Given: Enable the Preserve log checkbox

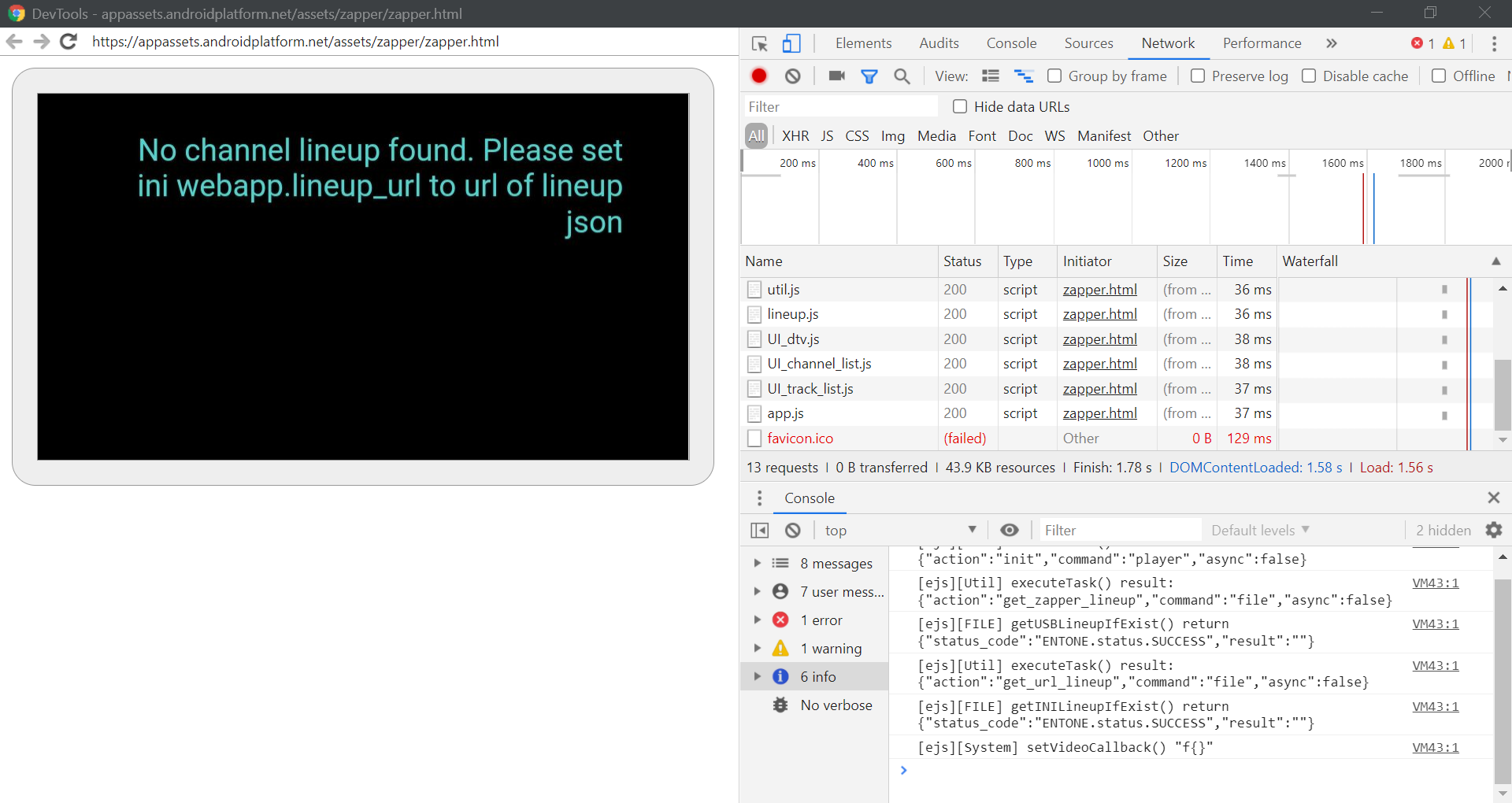Looking at the screenshot, I should [x=1198, y=76].
